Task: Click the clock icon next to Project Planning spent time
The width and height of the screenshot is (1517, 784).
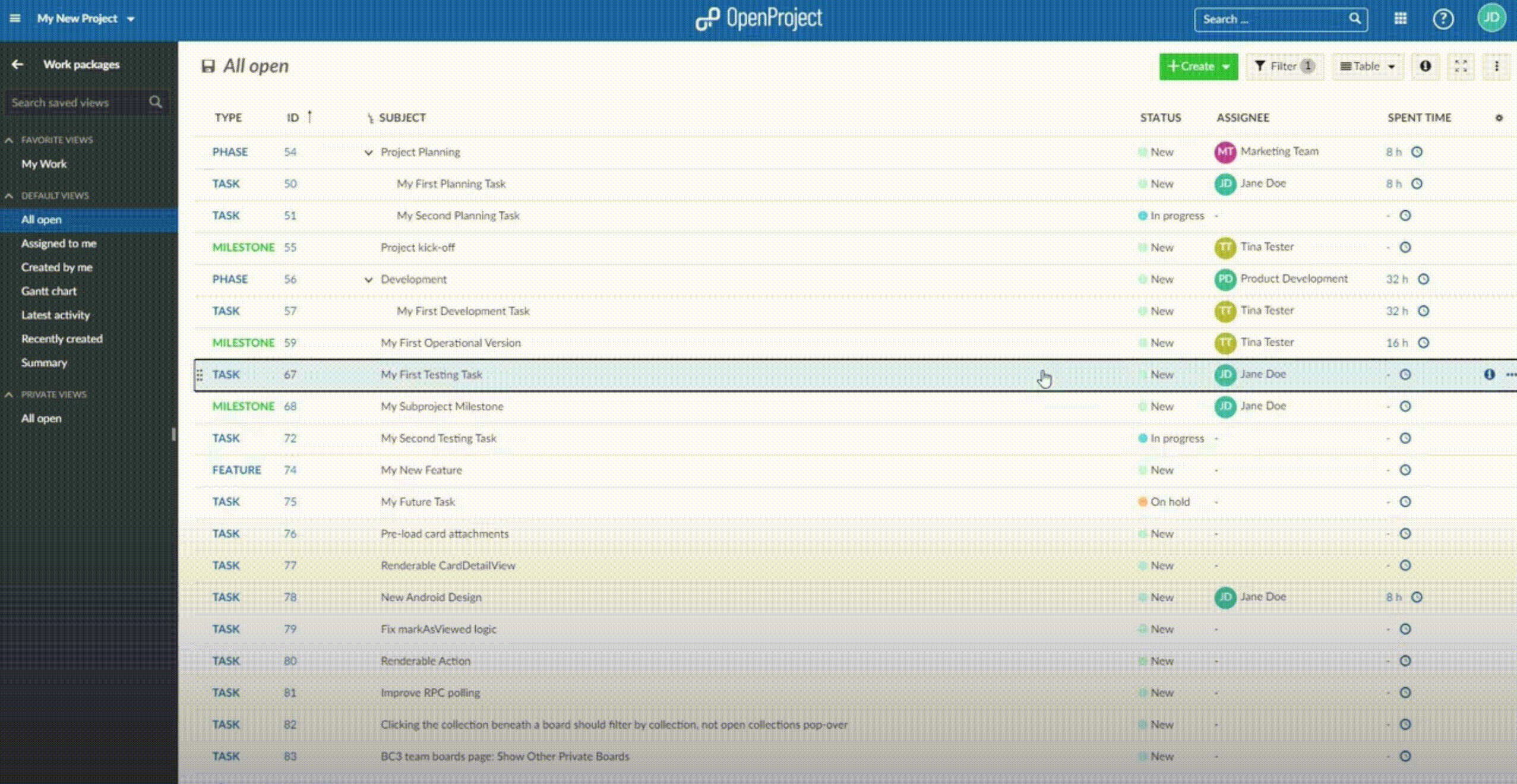Action: point(1418,152)
